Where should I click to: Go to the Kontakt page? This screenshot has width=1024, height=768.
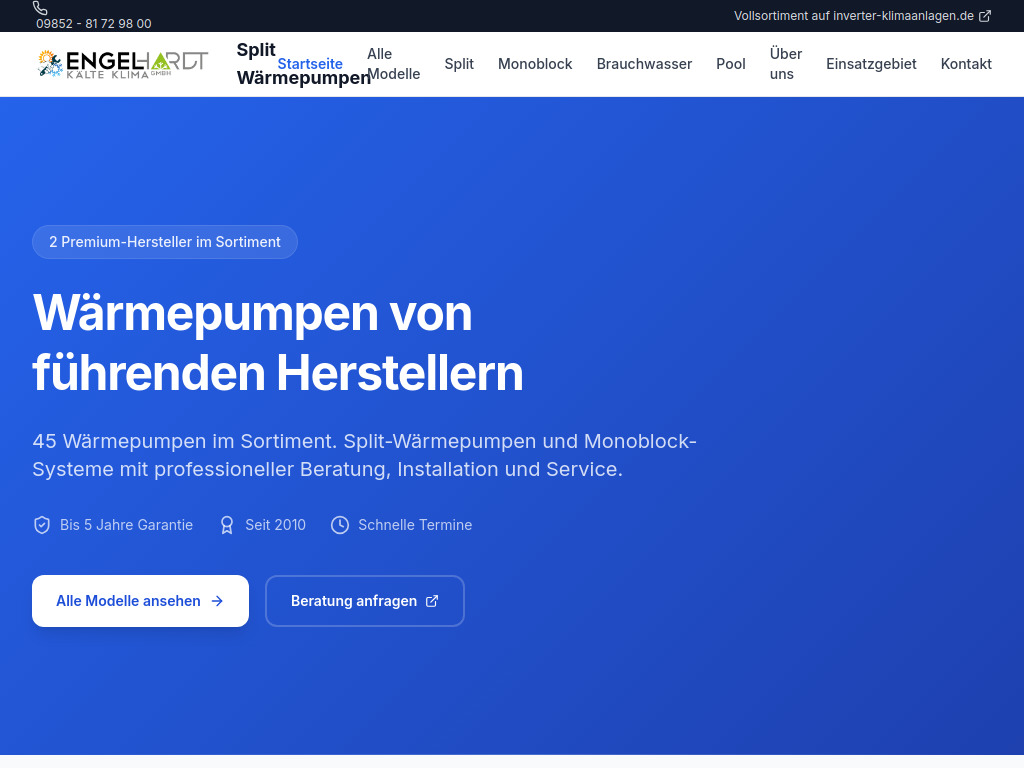[966, 63]
